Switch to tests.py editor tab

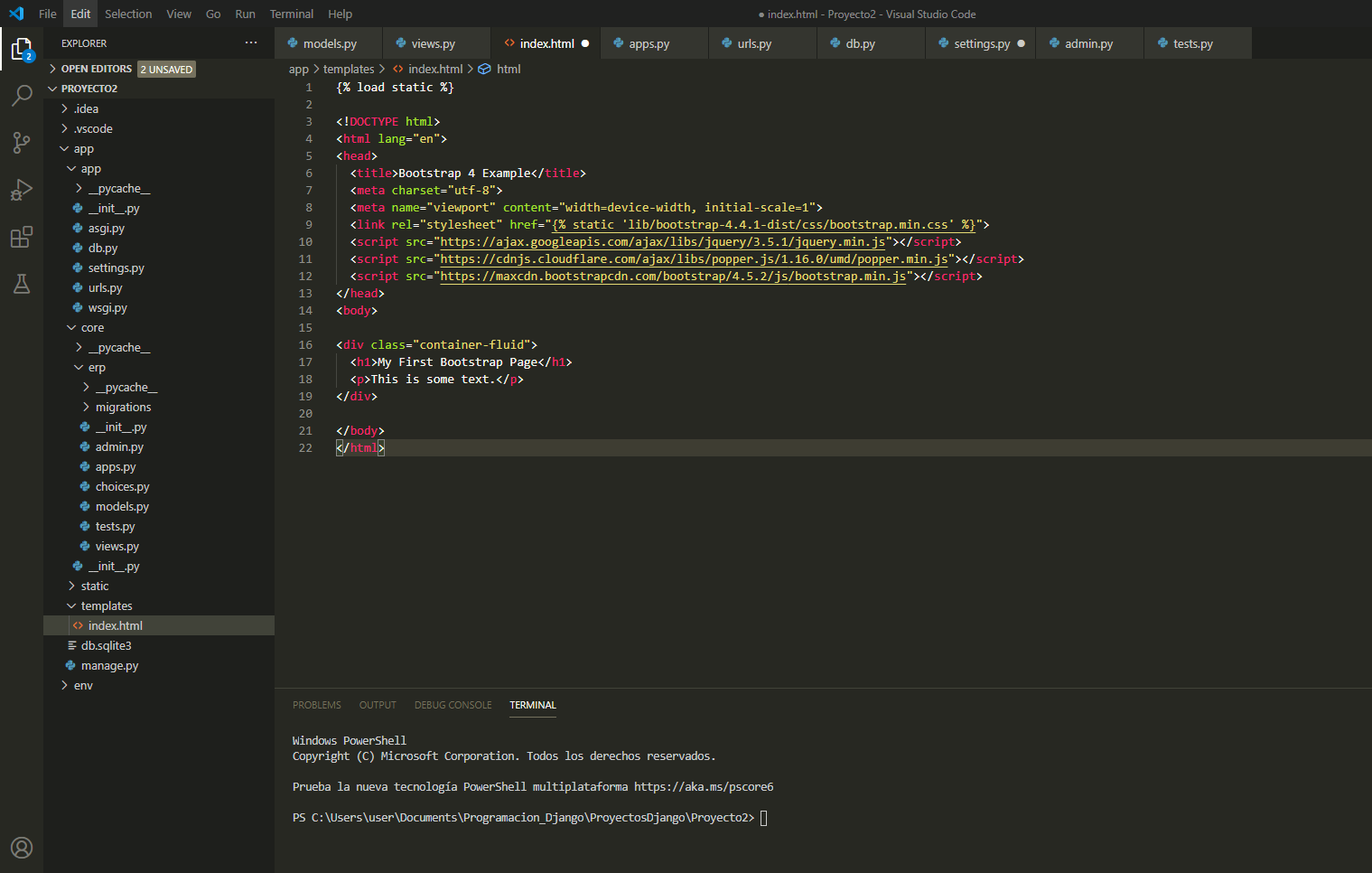click(1198, 43)
